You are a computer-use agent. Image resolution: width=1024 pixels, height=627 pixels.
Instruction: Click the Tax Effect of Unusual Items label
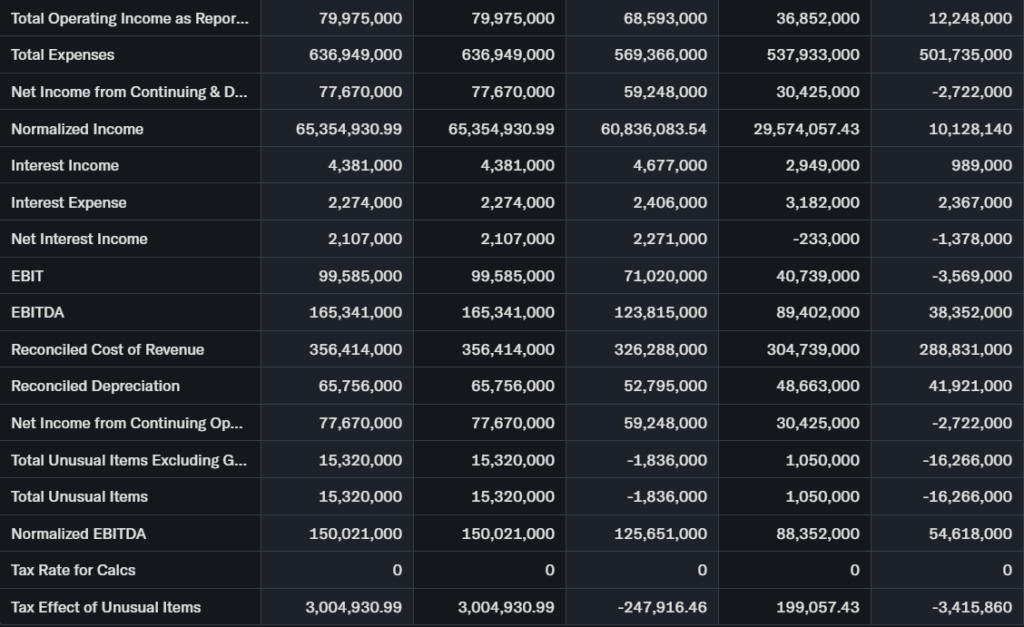tap(106, 607)
